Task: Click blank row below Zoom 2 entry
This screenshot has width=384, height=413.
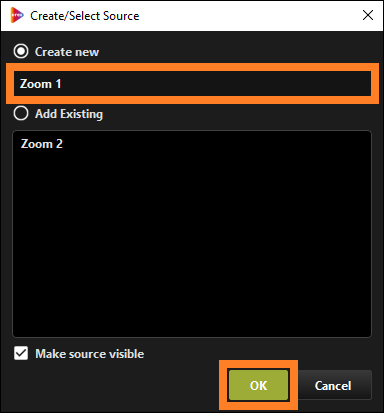Action: 192,160
